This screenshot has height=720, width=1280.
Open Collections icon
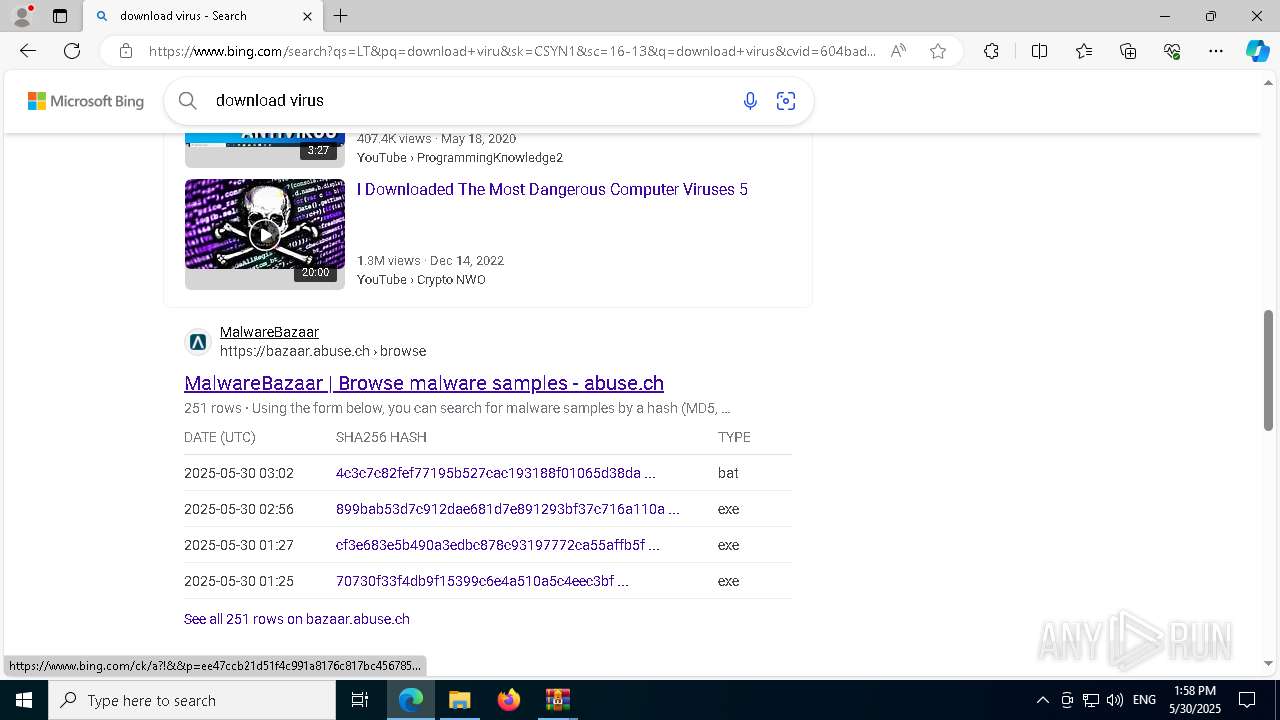pyautogui.click(x=1128, y=51)
